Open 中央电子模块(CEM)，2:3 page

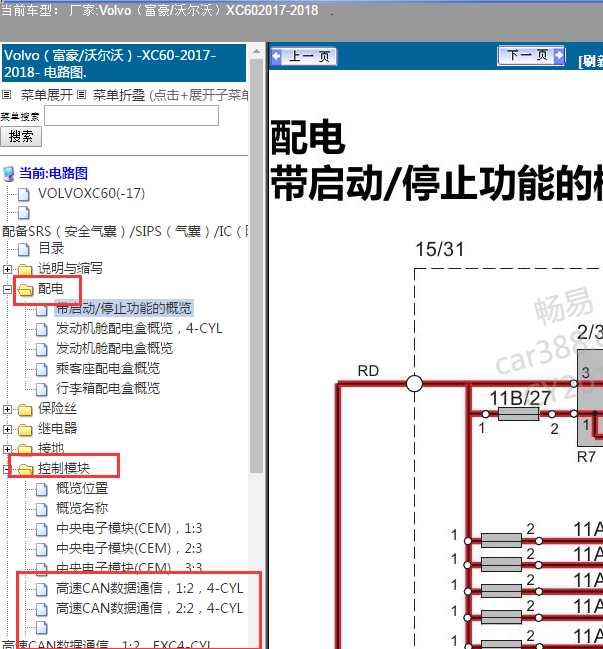tap(129, 548)
